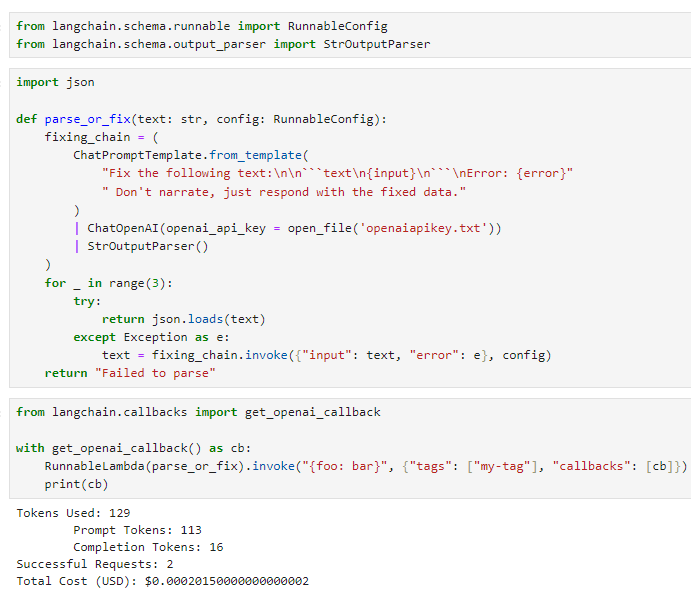
Task: Click the 'import json' line
Action: pyautogui.click(x=55, y=82)
